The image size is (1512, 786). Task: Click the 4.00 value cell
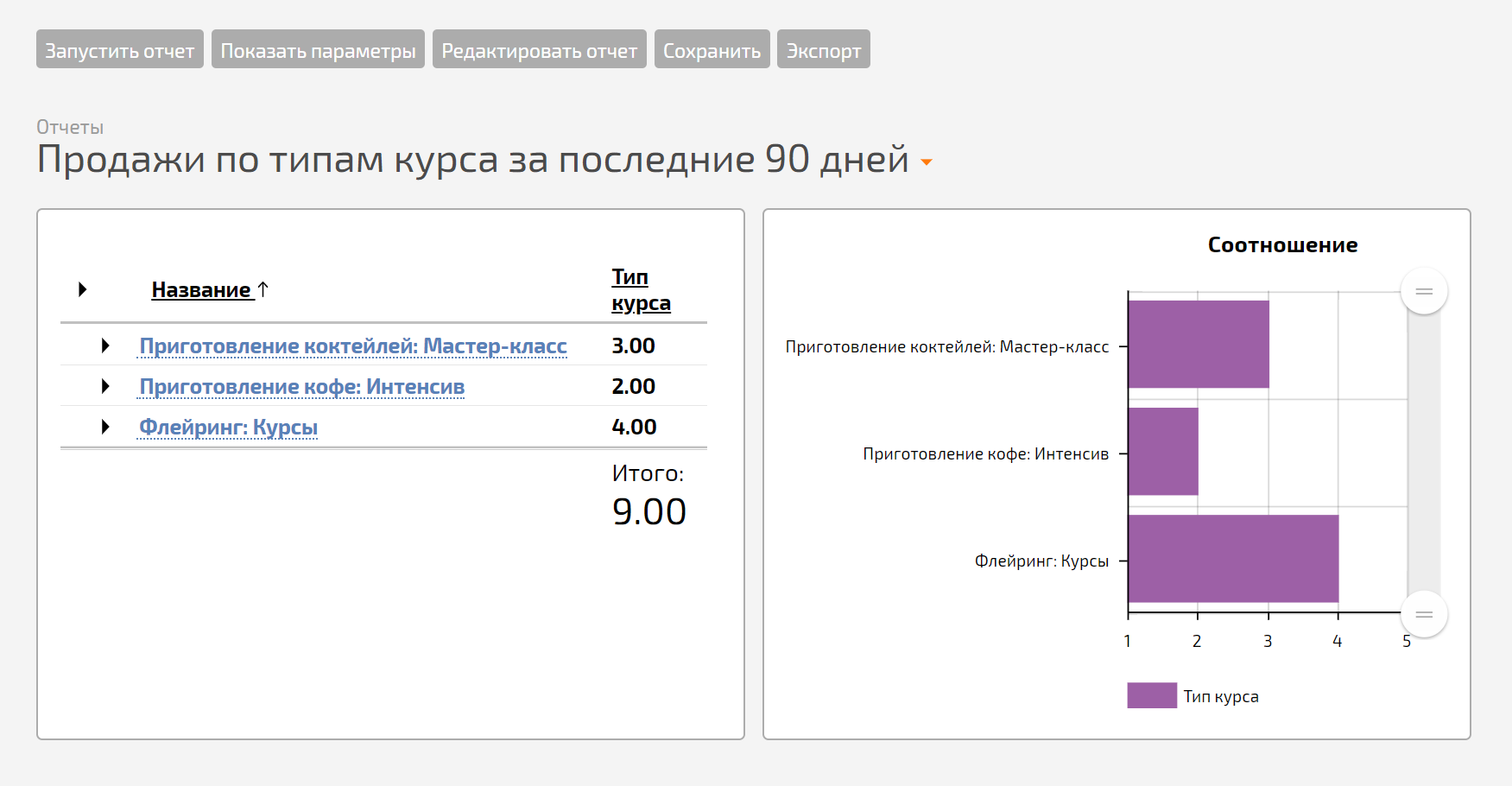(x=635, y=427)
